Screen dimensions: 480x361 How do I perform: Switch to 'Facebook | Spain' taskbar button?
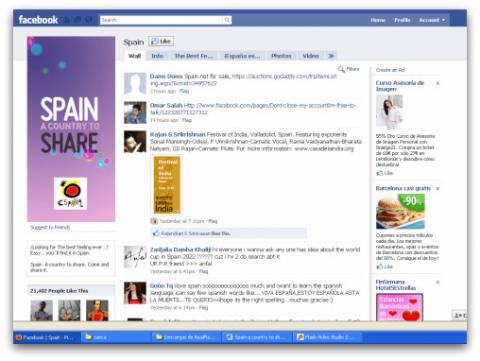click(47, 337)
